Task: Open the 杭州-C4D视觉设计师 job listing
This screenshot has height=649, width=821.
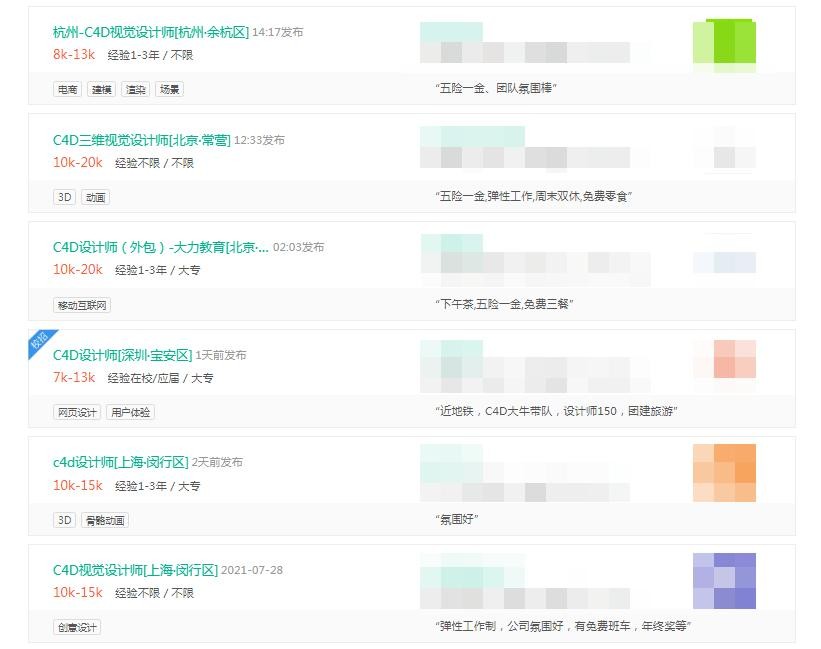Action: [x=150, y=32]
